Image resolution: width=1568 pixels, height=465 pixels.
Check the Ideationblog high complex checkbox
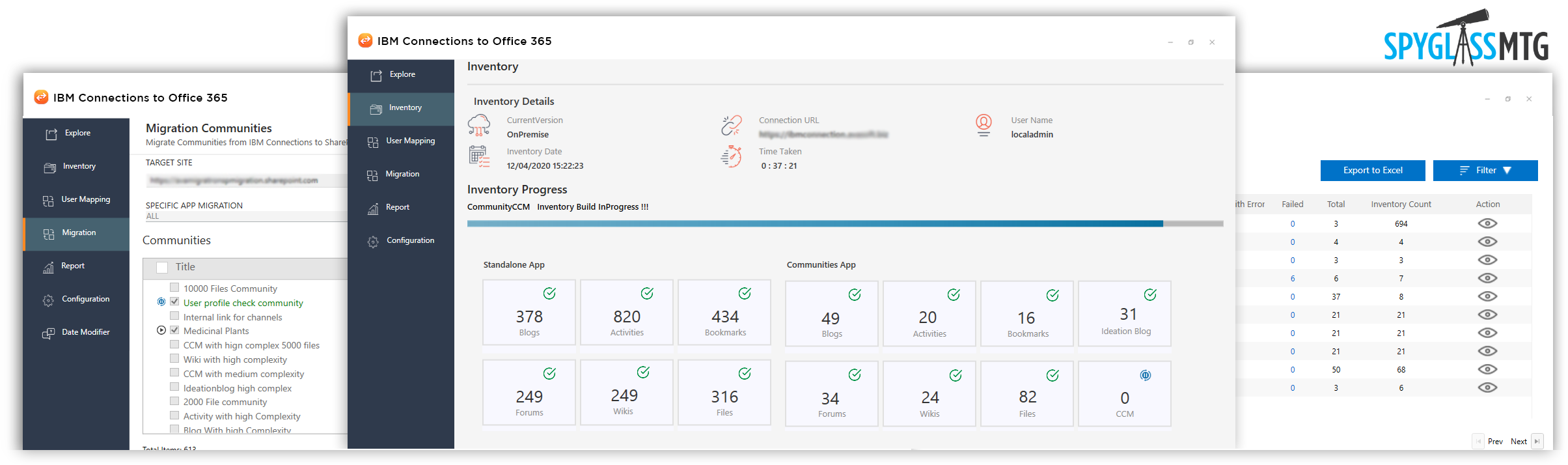point(174,387)
